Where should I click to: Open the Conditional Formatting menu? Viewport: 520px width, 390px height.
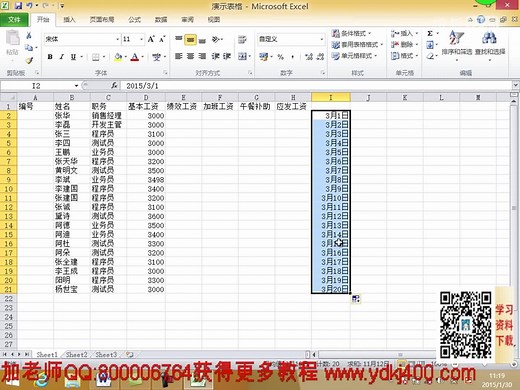click(352, 33)
